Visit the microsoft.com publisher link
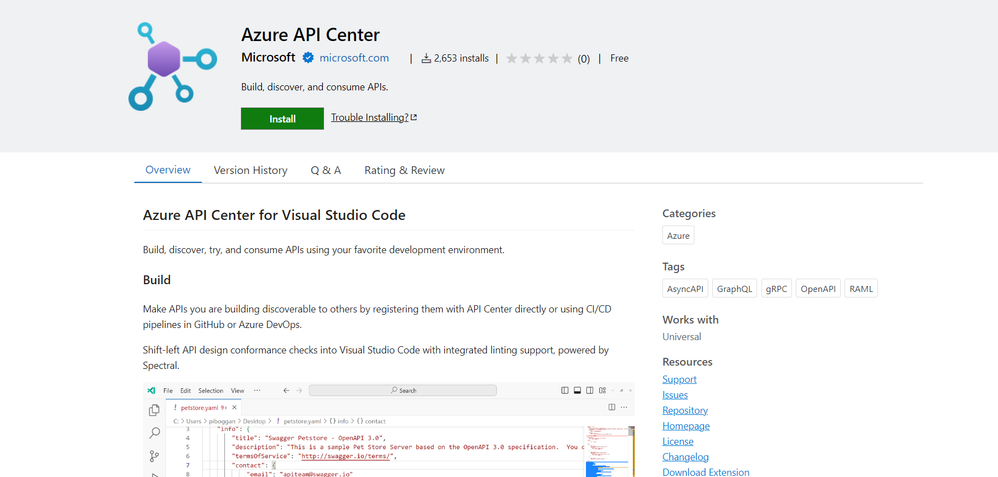The image size is (998, 477). (x=354, y=58)
